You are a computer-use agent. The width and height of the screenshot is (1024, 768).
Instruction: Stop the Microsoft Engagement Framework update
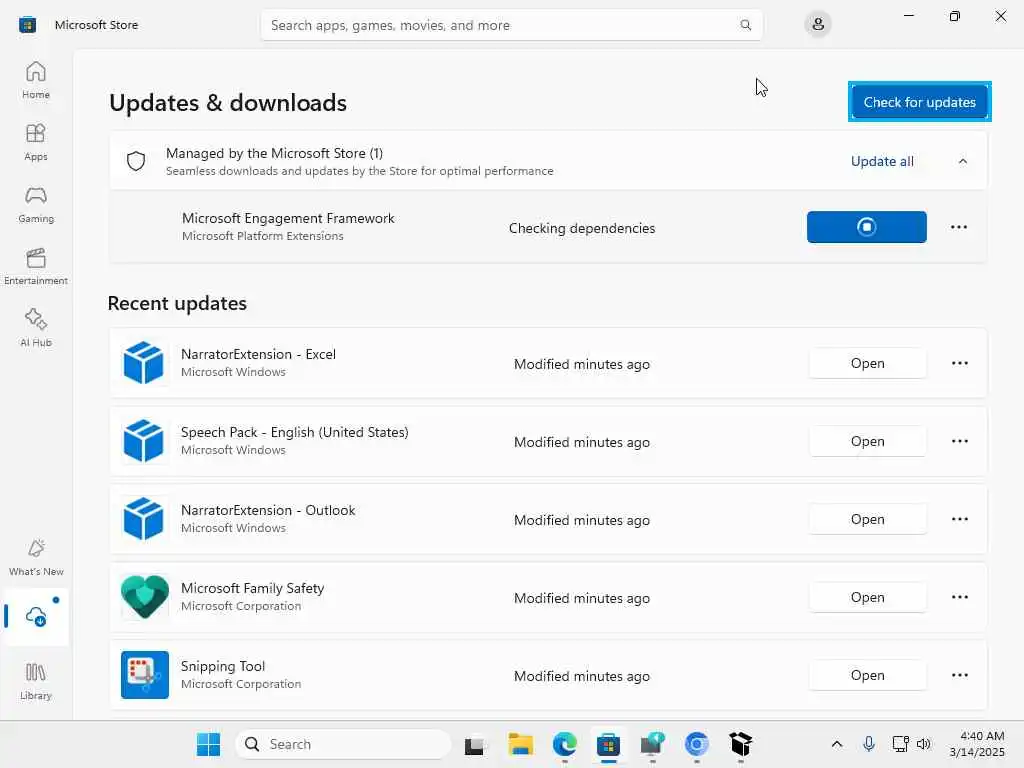click(867, 227)
